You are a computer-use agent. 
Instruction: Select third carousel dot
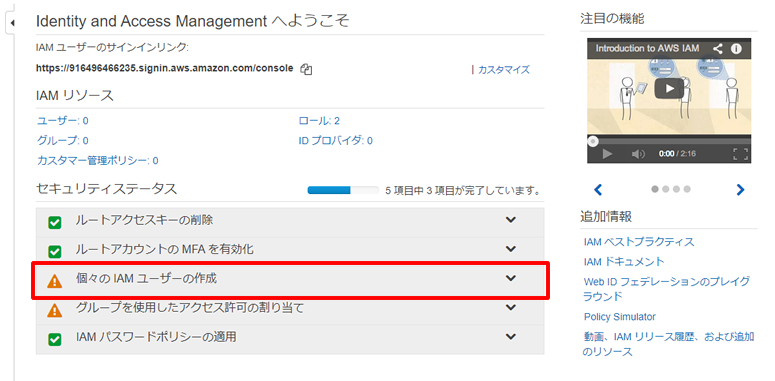click(x=676, y=189)
